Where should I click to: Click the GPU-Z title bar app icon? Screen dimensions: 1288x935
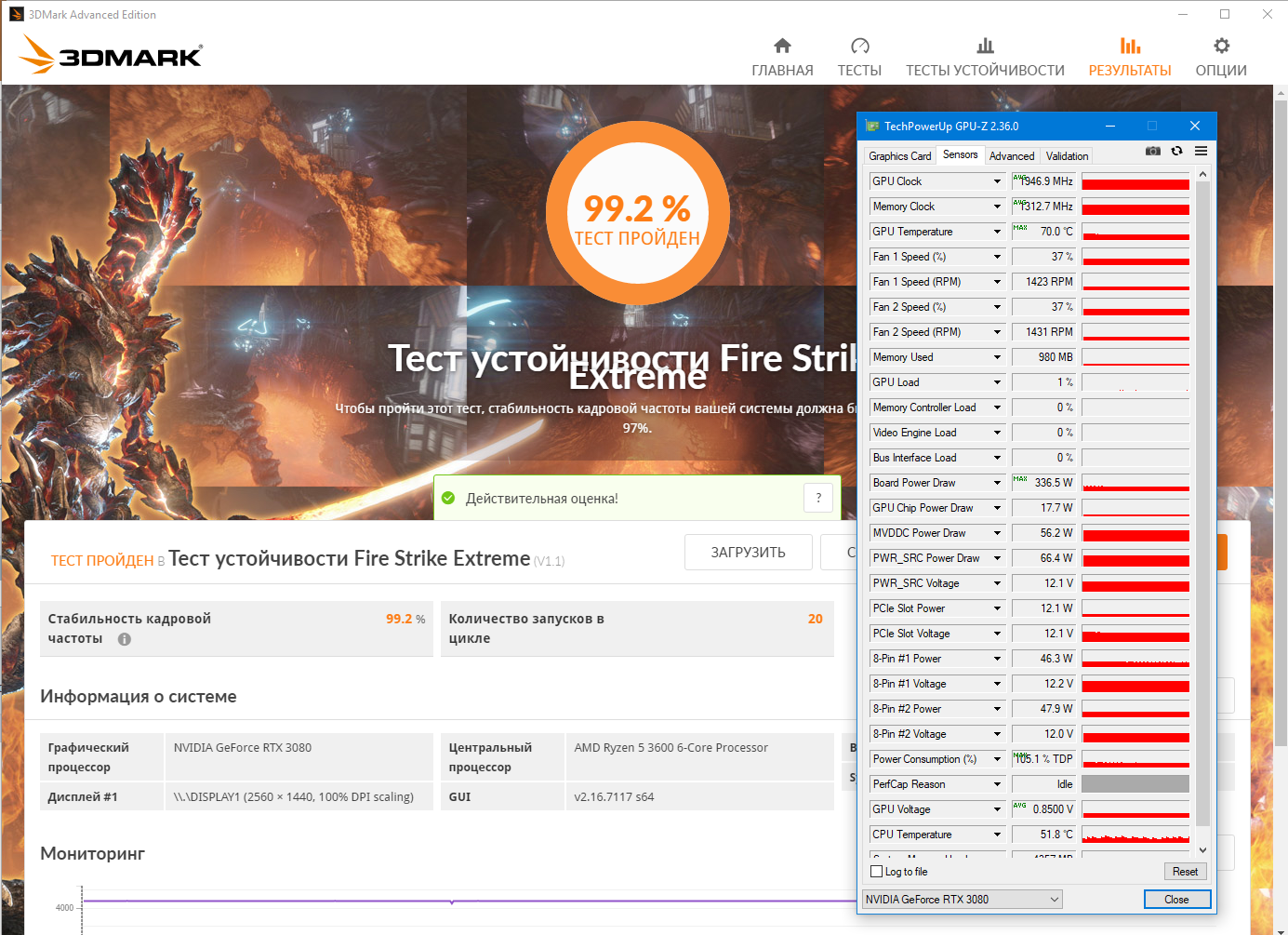pos(871,127)
